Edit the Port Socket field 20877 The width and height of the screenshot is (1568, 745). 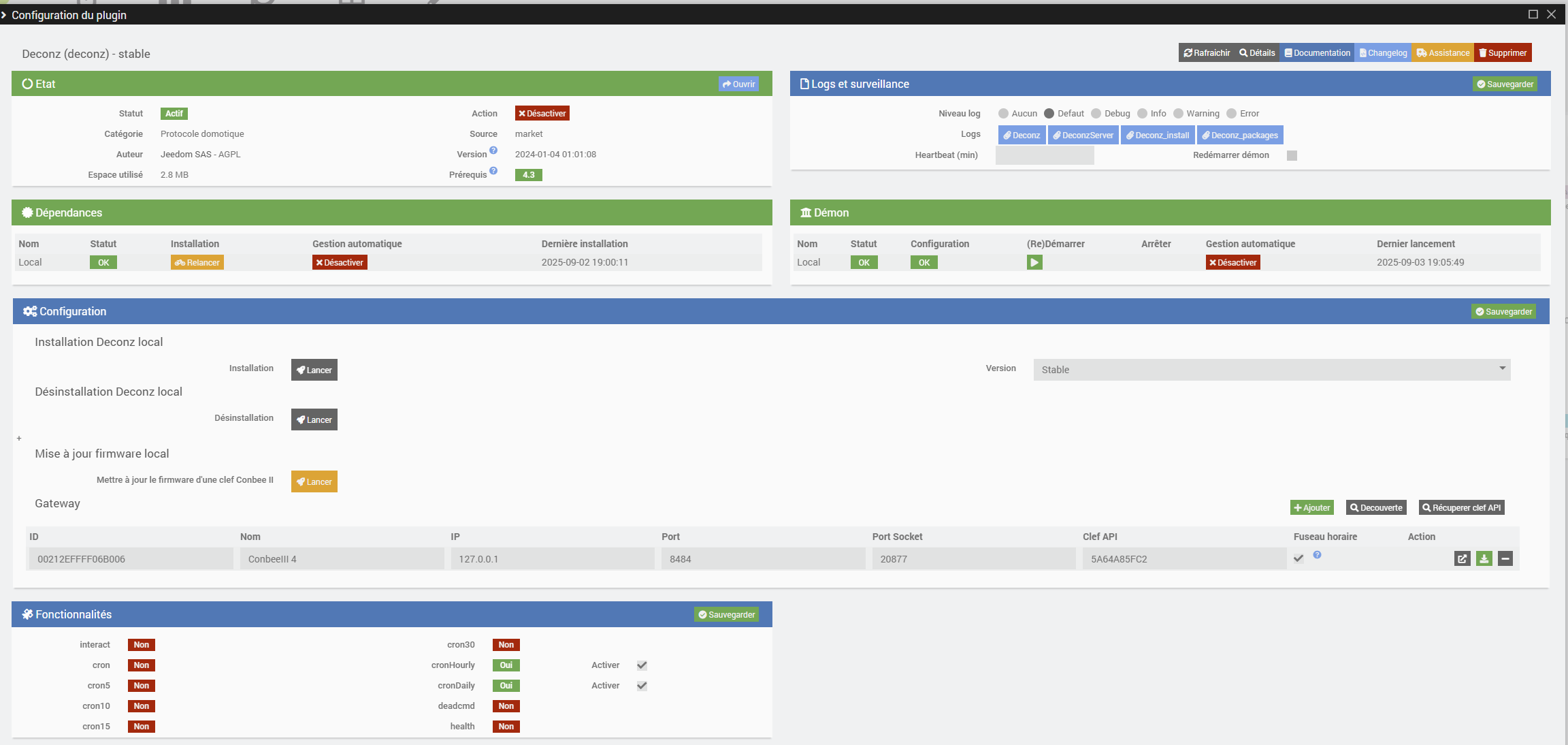coord(974,559)
